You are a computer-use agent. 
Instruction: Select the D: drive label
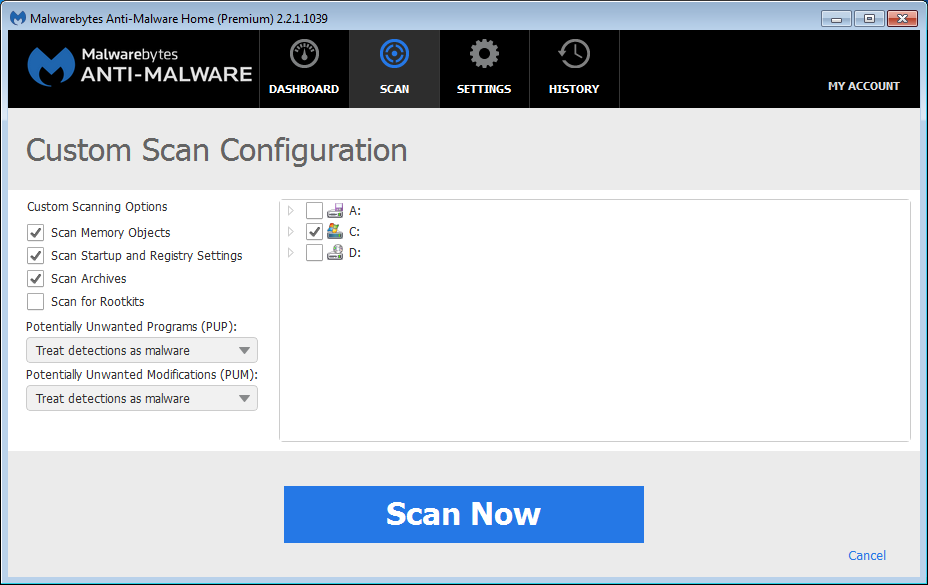pos(355,253)
